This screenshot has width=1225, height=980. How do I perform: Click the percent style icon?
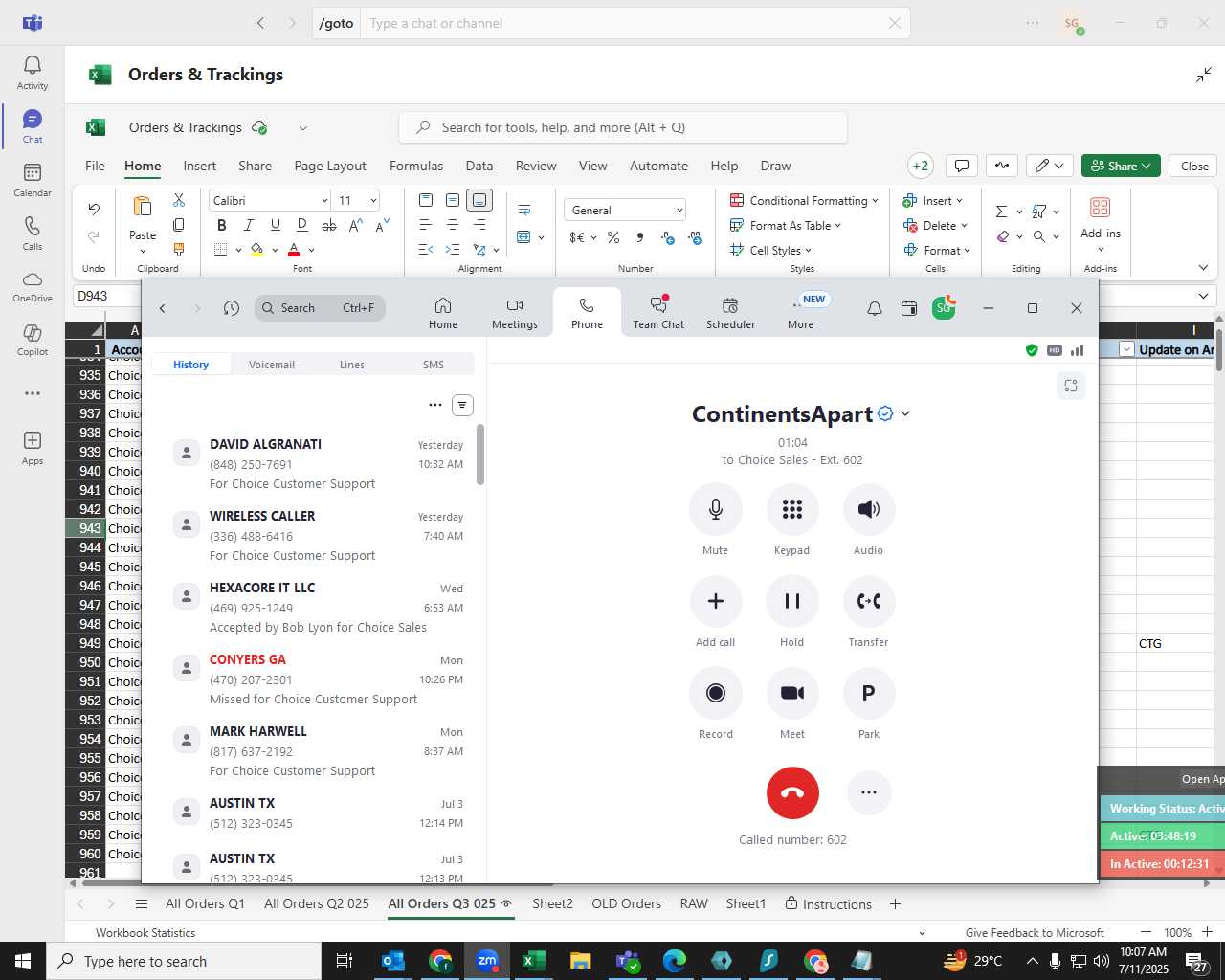point(613,237)
